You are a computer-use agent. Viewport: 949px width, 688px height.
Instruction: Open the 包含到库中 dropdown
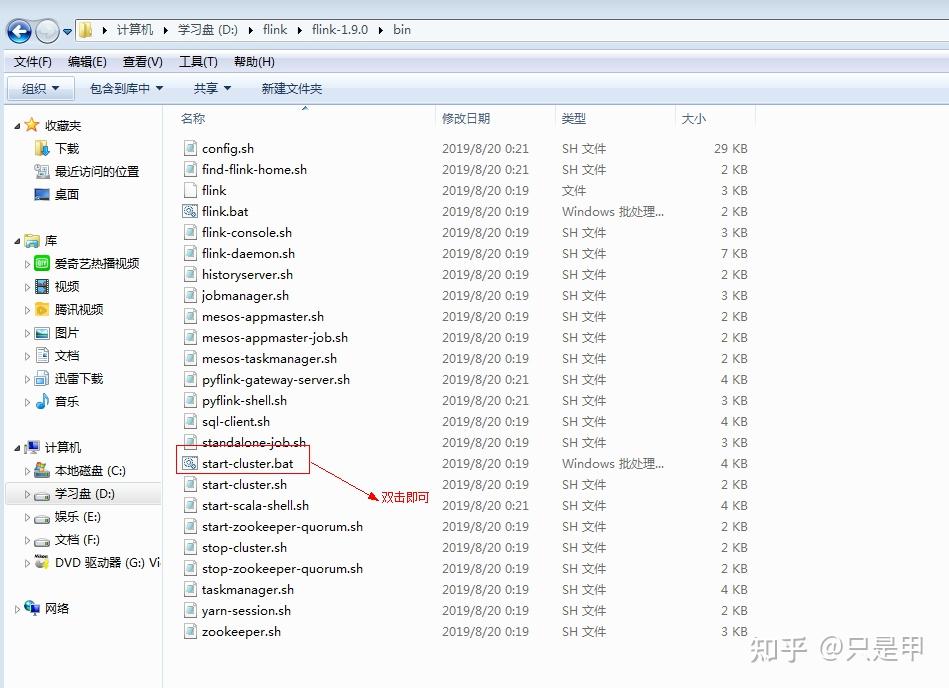[x=126, y=88]
